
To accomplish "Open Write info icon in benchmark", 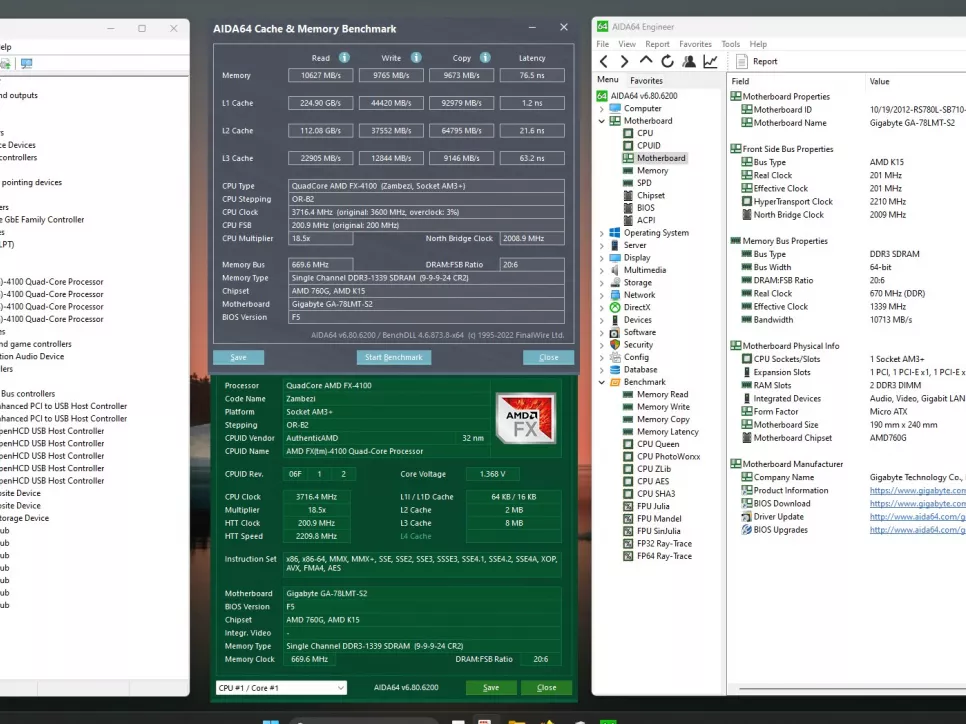I will [x=416, y=57].
